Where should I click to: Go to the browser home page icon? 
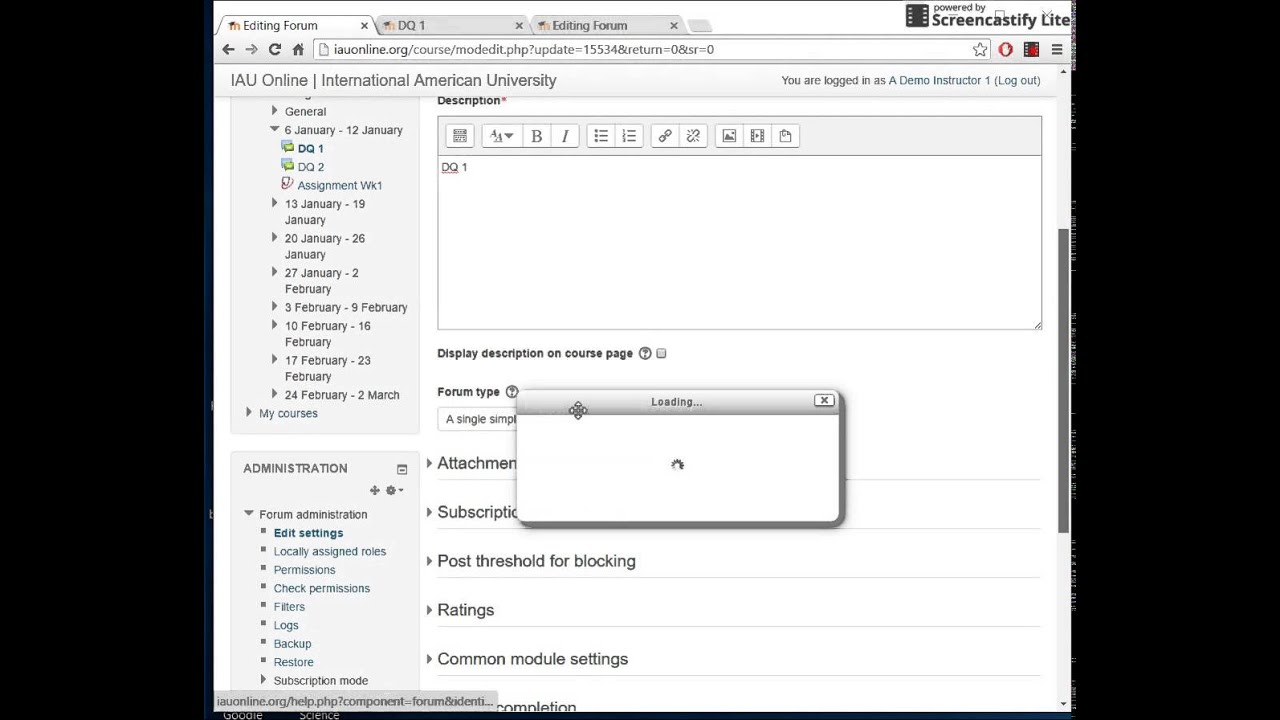tap(298, 49)
